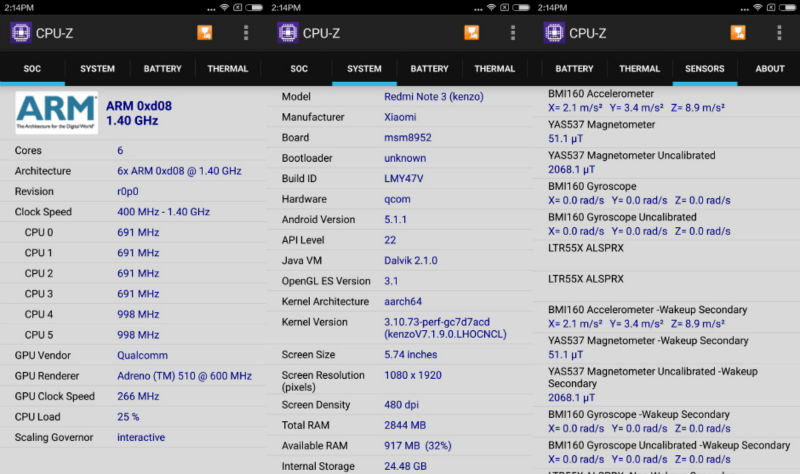Open the three-dot overflow menu on middle screen
Viewport: 800px width, 474px height.
pyautogui.click(x=513, y=33)
